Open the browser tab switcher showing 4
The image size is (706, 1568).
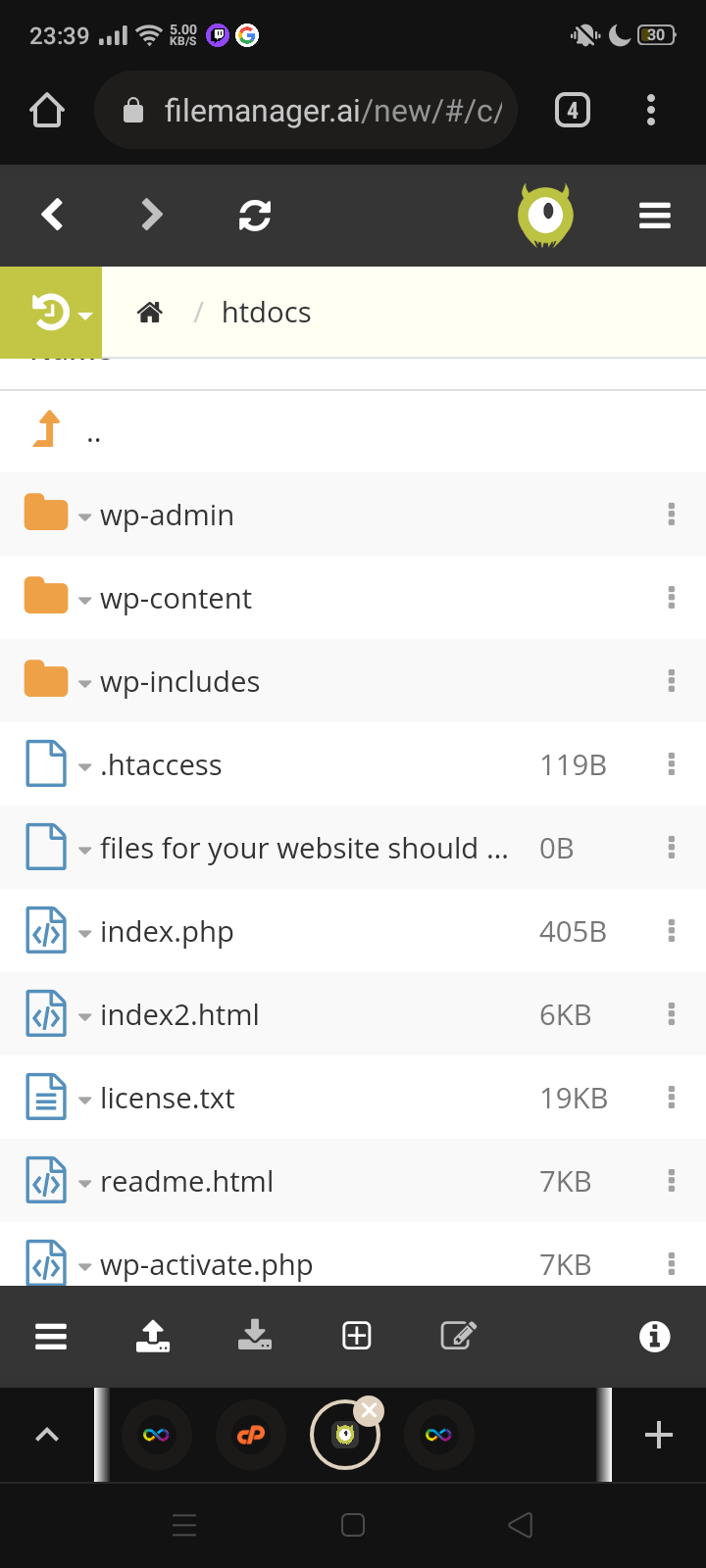(x=573, y=111)
